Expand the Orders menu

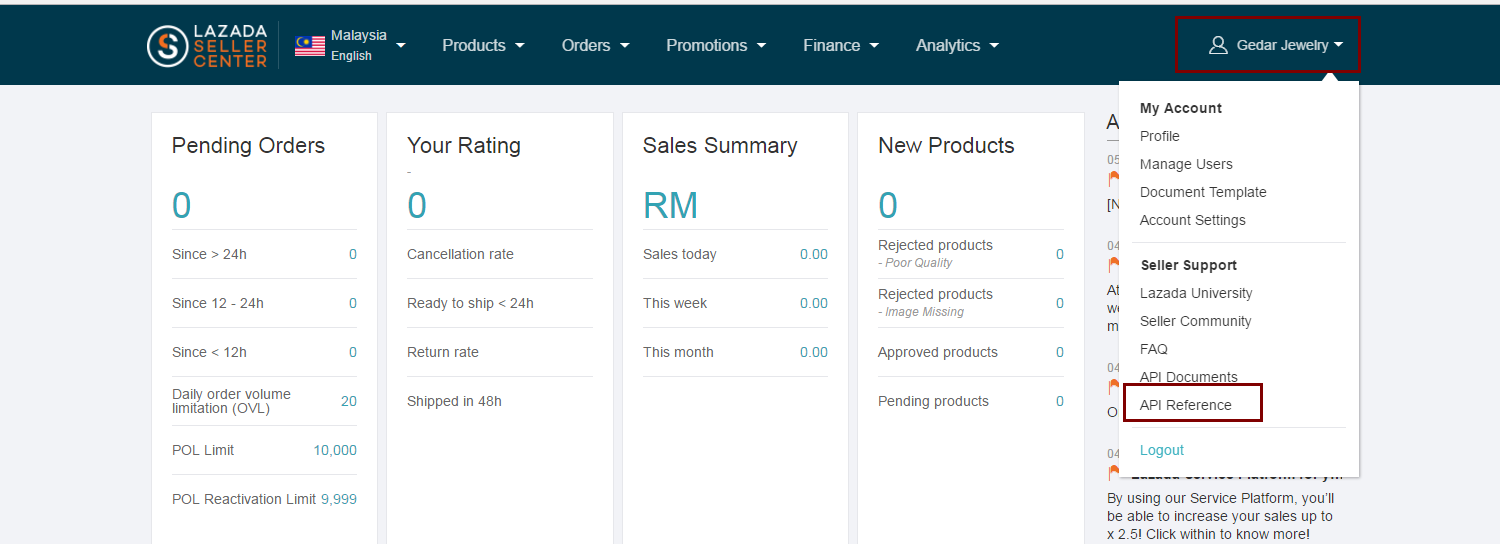coord(595,45)
